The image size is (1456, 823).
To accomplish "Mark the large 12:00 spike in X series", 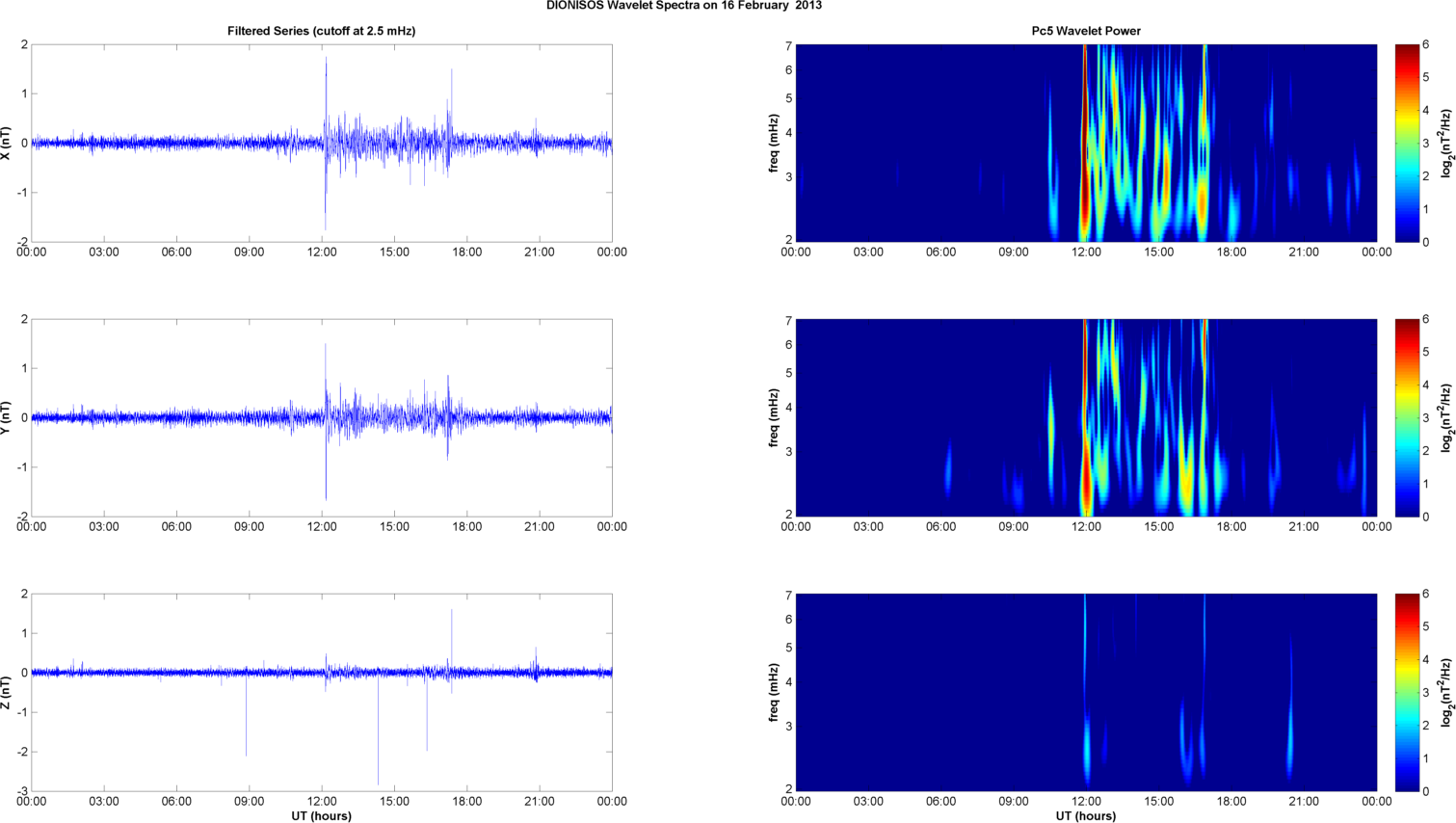I will 326,143.
